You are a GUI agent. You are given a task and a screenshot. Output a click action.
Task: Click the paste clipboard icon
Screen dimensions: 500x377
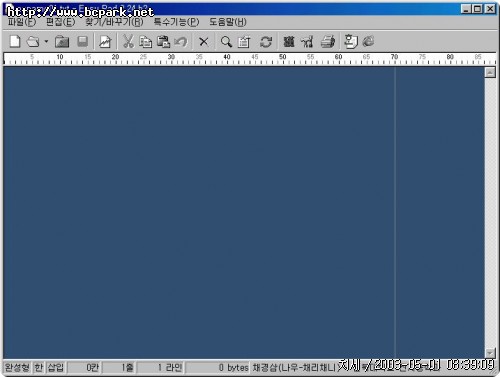coord(163,42)
